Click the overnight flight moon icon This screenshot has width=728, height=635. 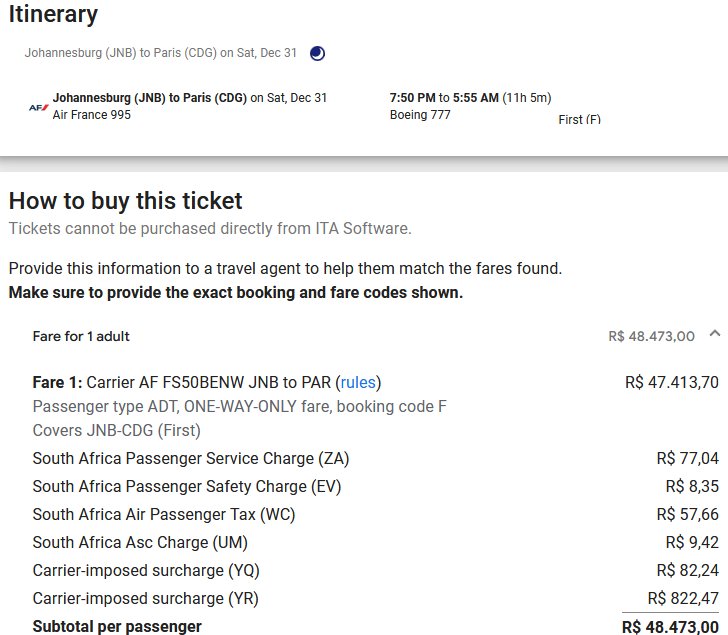[317, 53]
